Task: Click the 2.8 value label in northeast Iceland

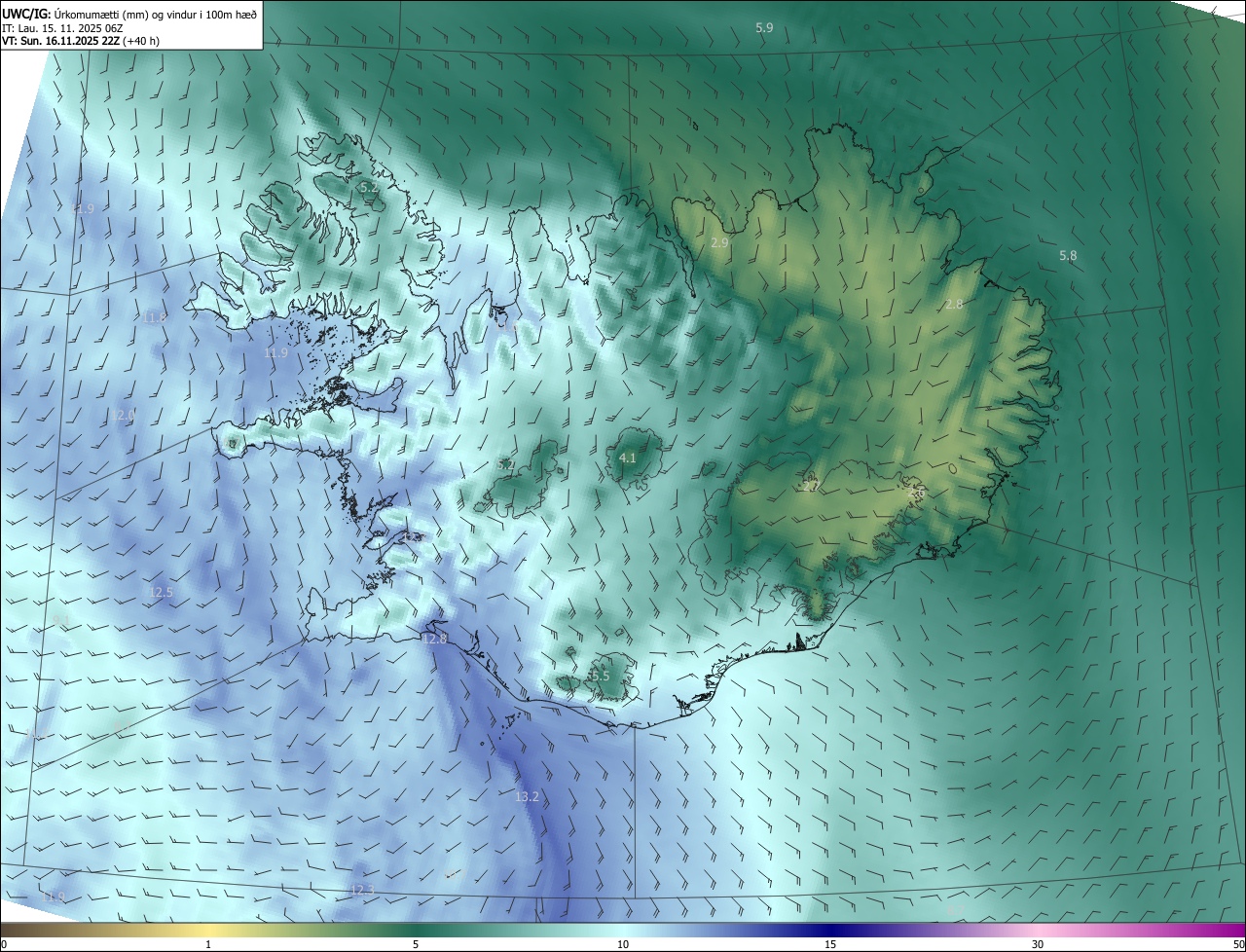Action: 954,305
